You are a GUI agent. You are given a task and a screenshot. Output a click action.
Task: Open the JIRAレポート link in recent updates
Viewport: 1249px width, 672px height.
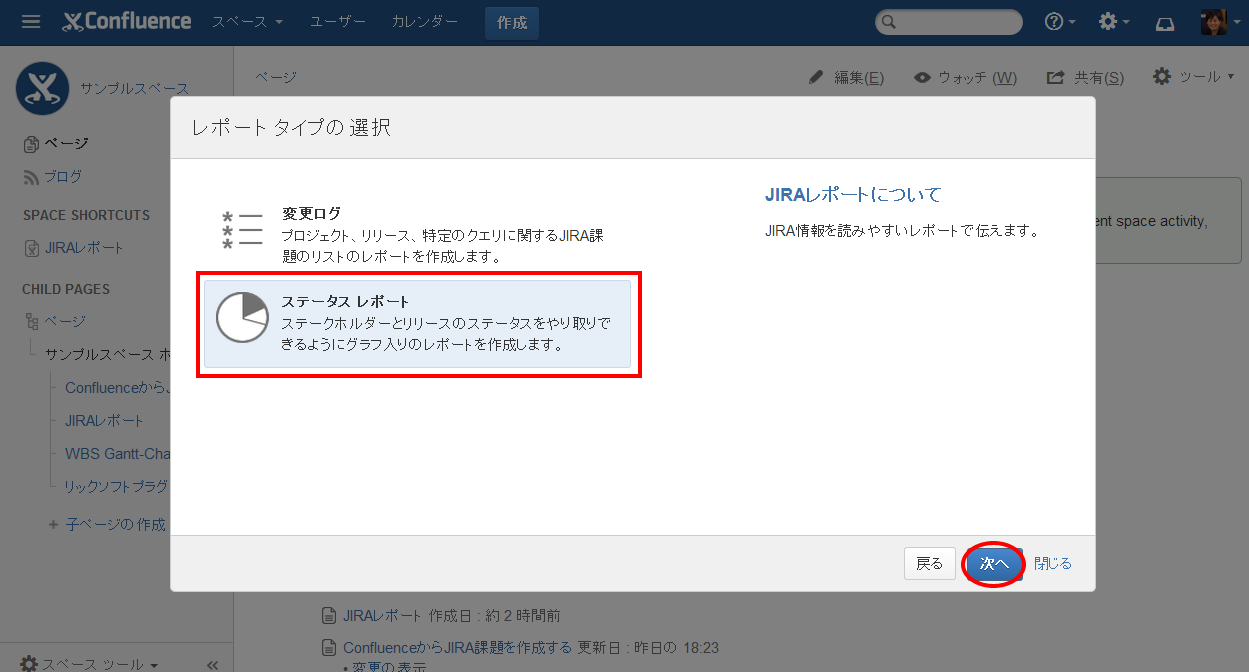pos(383,615)
